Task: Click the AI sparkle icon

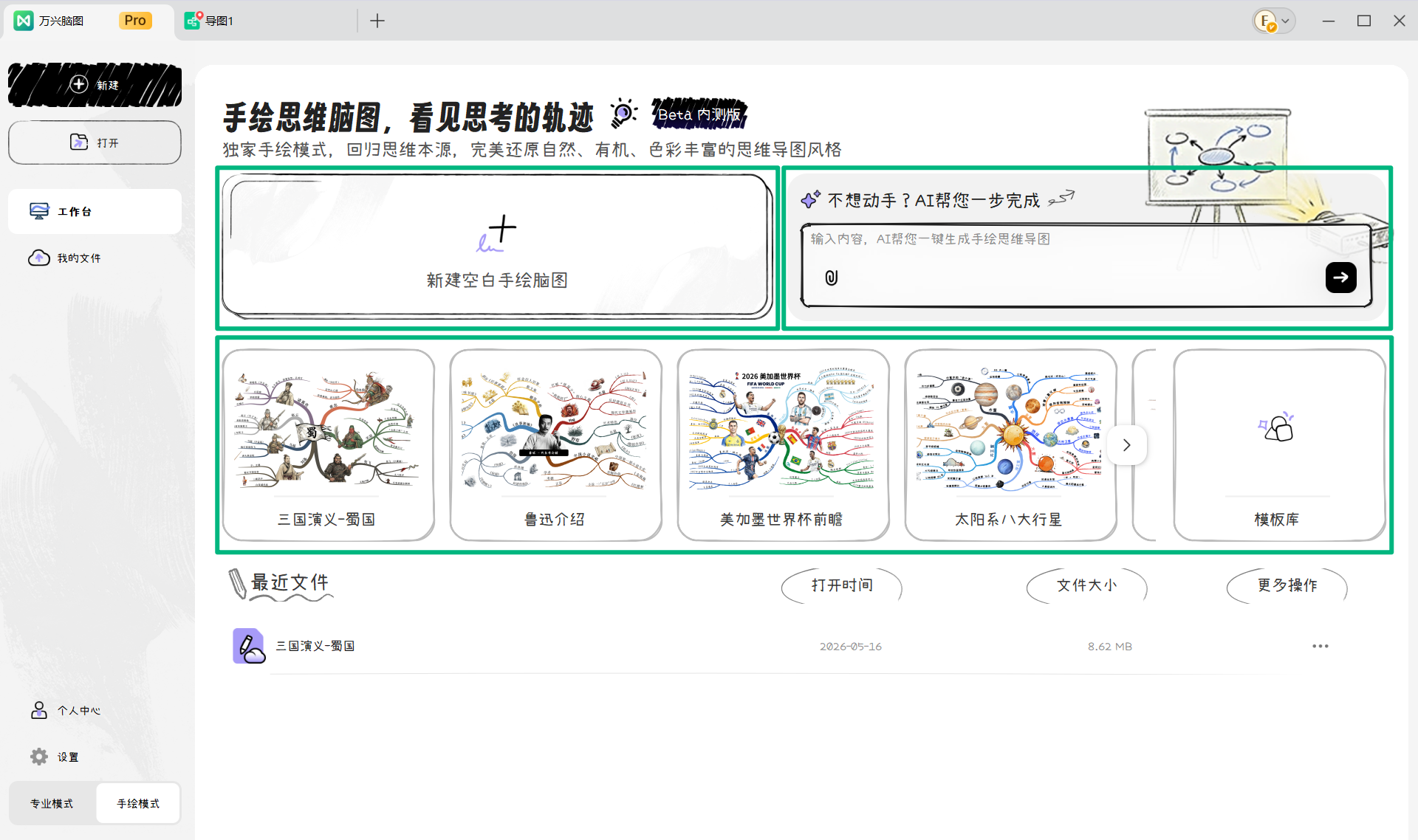Action: [x=811, y=199]
